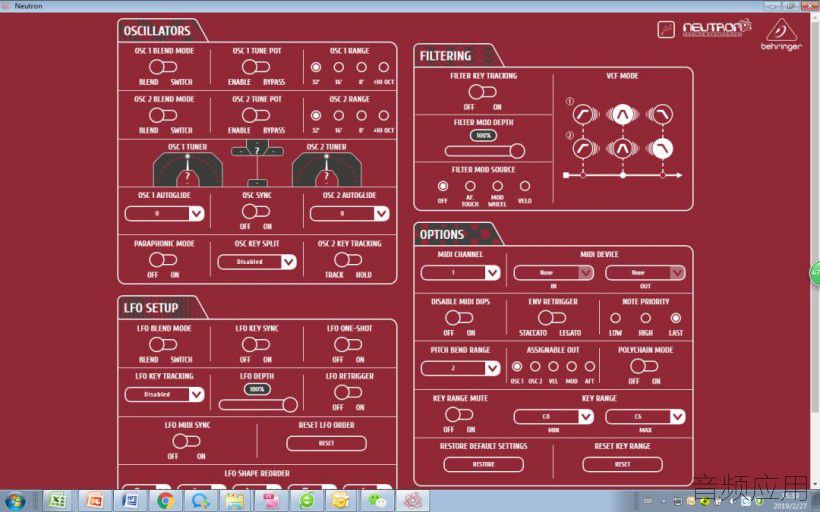Open the file explorer folder in the taskbar
This screenshot has height=512, width=820.
(235, 501)
